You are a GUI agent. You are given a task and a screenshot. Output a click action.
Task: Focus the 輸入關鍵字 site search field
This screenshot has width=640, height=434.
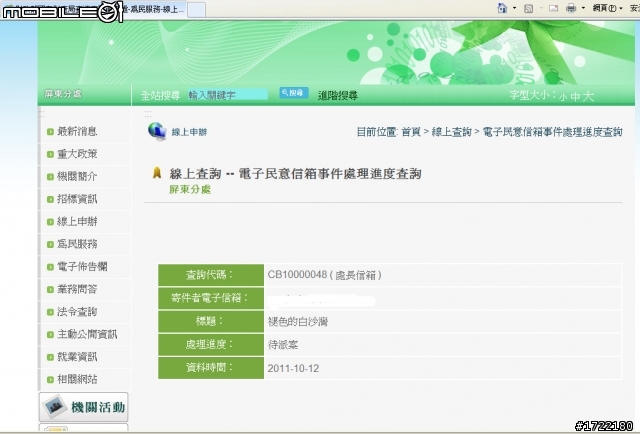[x=227, y=95]
